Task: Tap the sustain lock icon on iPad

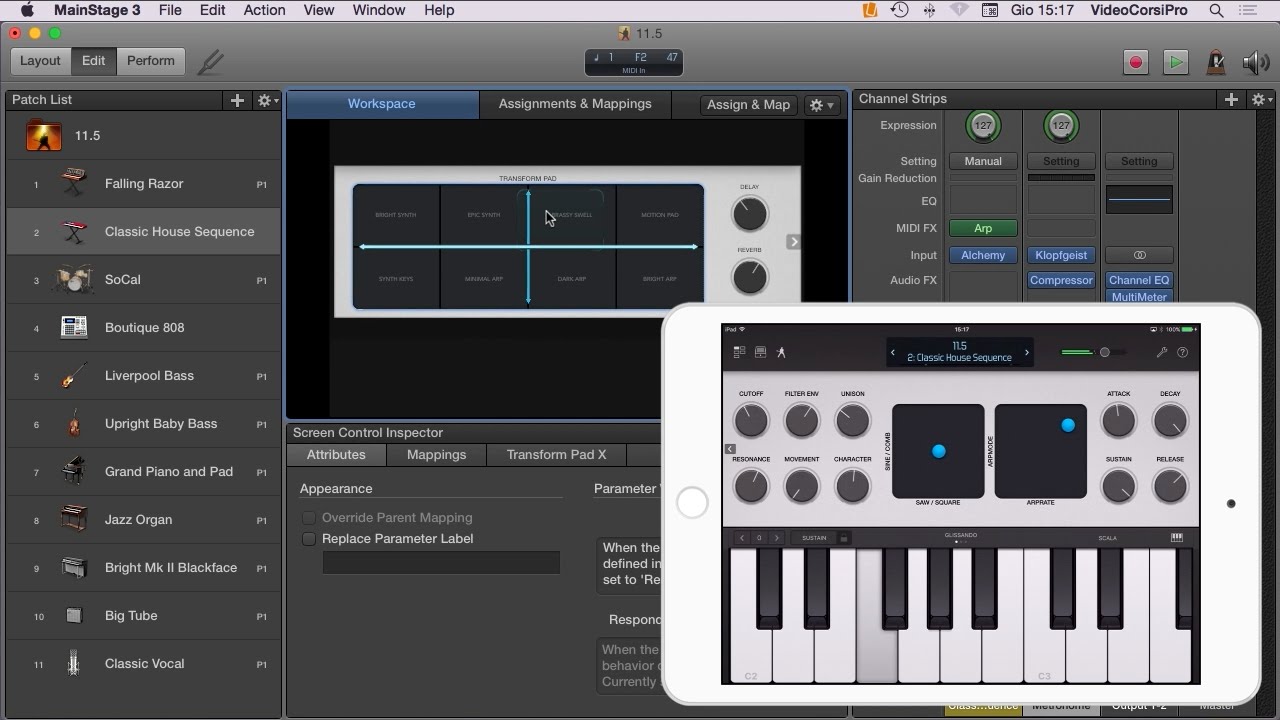Action: (x=844, y=538)
